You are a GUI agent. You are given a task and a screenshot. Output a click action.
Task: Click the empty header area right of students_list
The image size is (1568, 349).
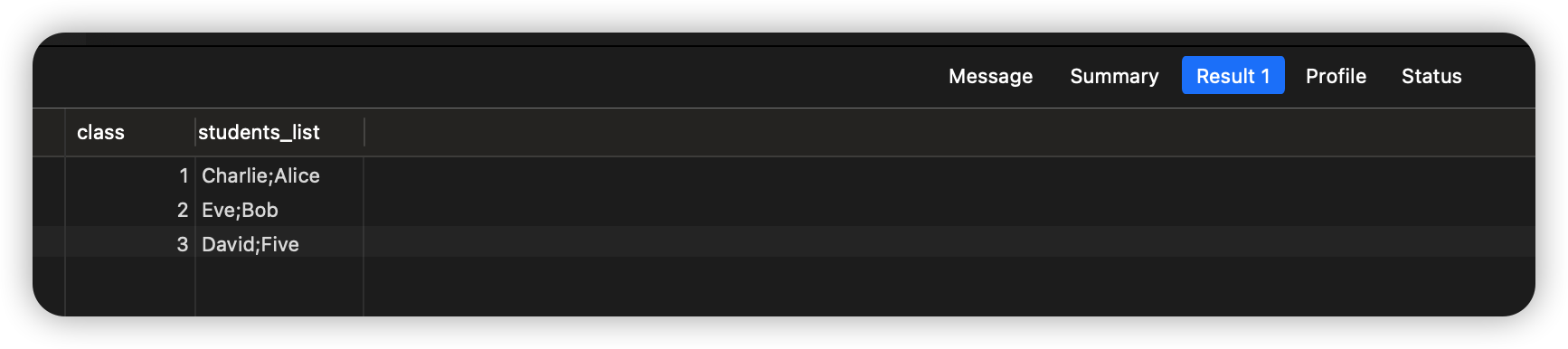[x=949, y=132]
